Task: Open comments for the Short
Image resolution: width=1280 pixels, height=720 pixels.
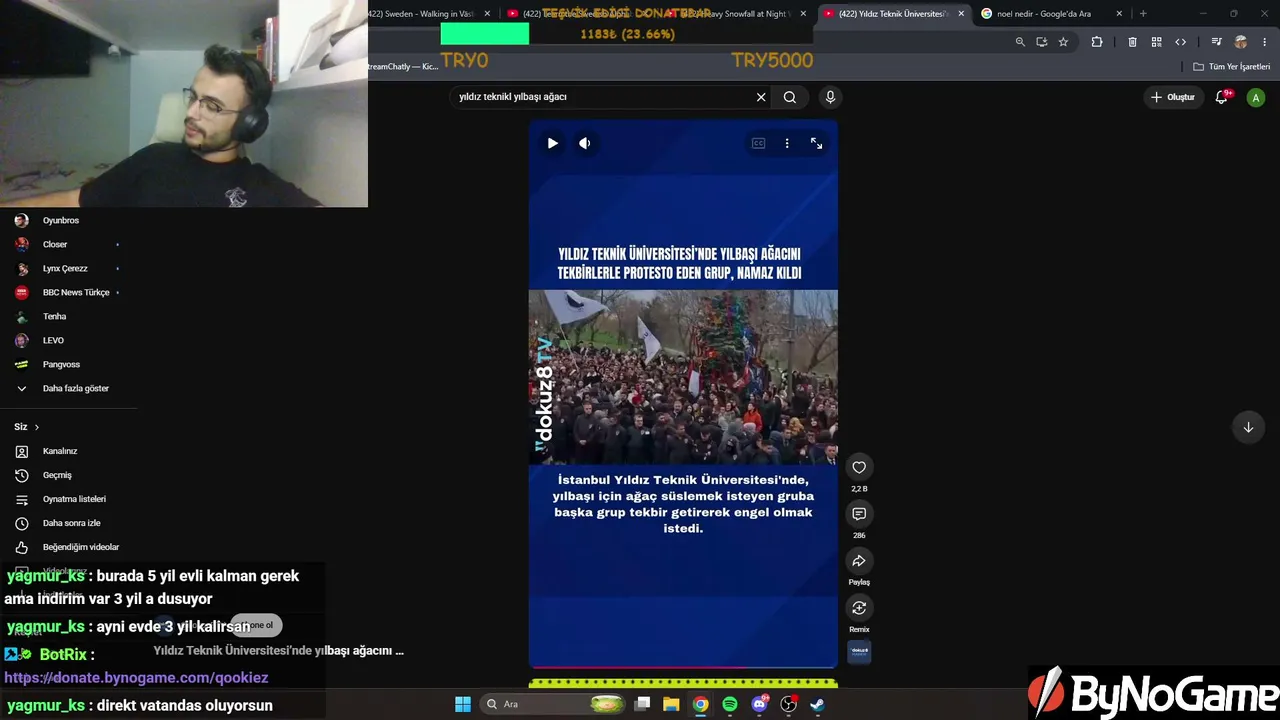Action: point(859,513)
